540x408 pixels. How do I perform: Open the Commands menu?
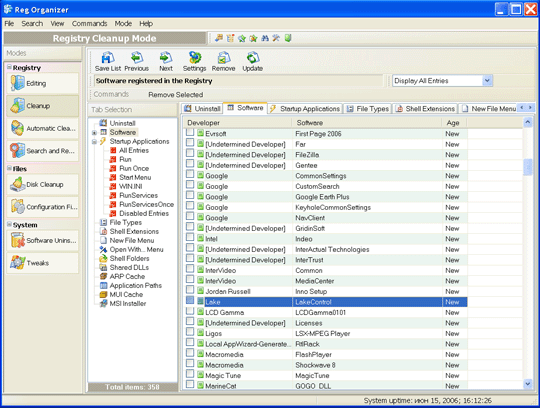(x=89, y=23)
